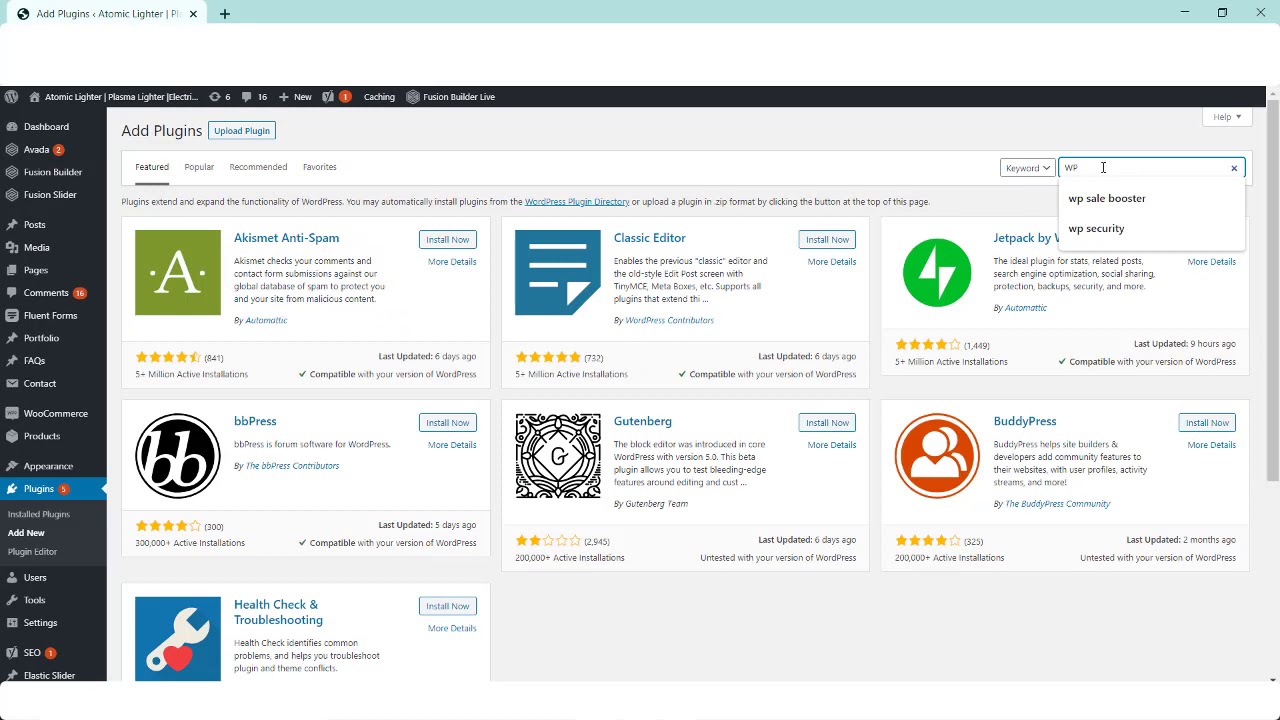This screenshot has height=720, width=1280.
Task: Open the Avada sidebar menu
Action: click(36, 150)
